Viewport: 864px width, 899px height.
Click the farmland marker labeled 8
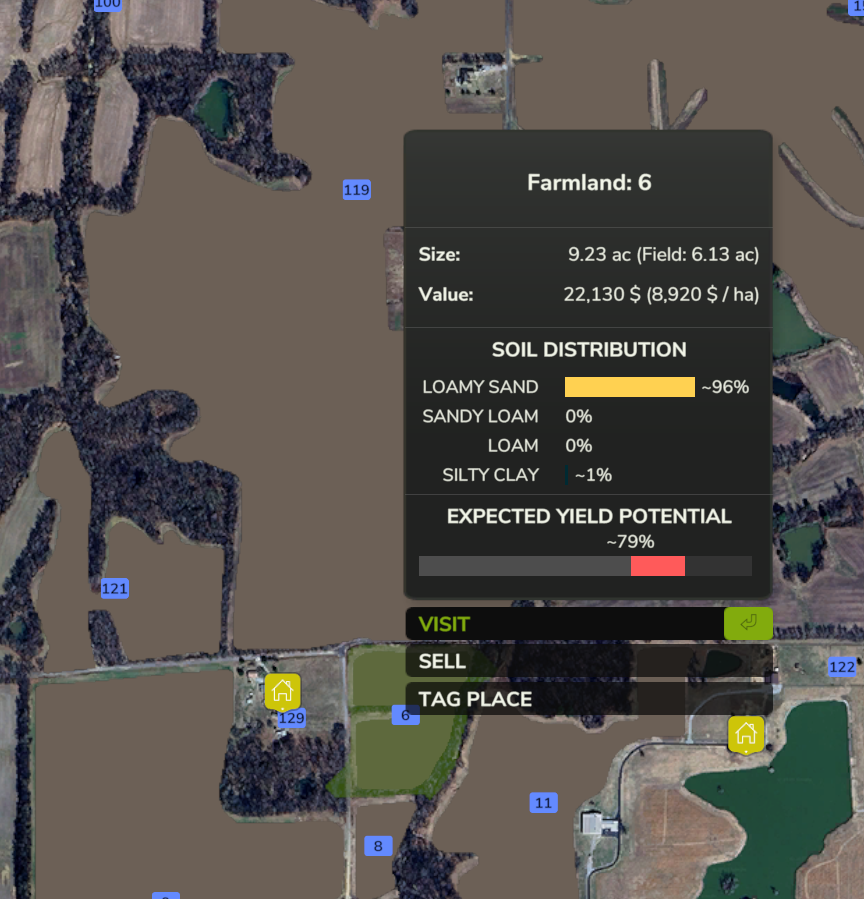(378, 846)
